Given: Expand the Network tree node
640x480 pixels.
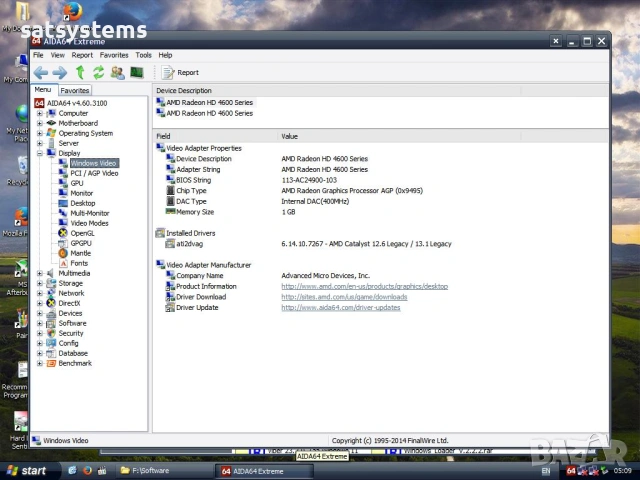Looking at the screenshot, I should (x=40, y=293).
